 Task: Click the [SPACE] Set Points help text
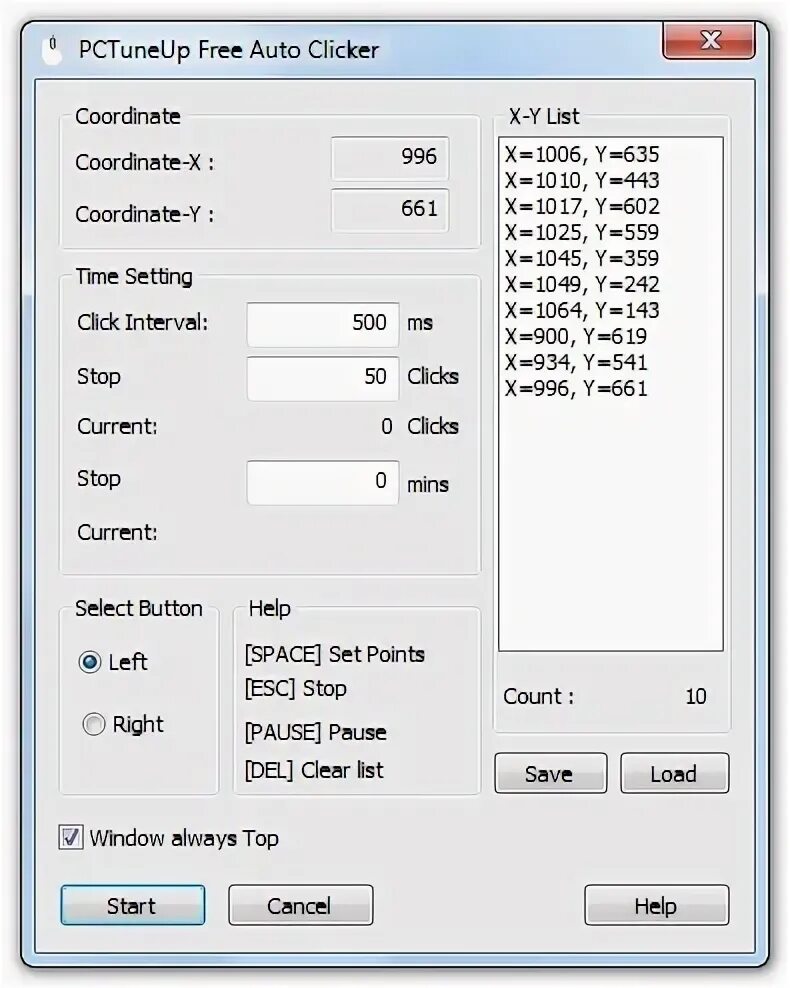pyautogui.click(x=335, y=655)
